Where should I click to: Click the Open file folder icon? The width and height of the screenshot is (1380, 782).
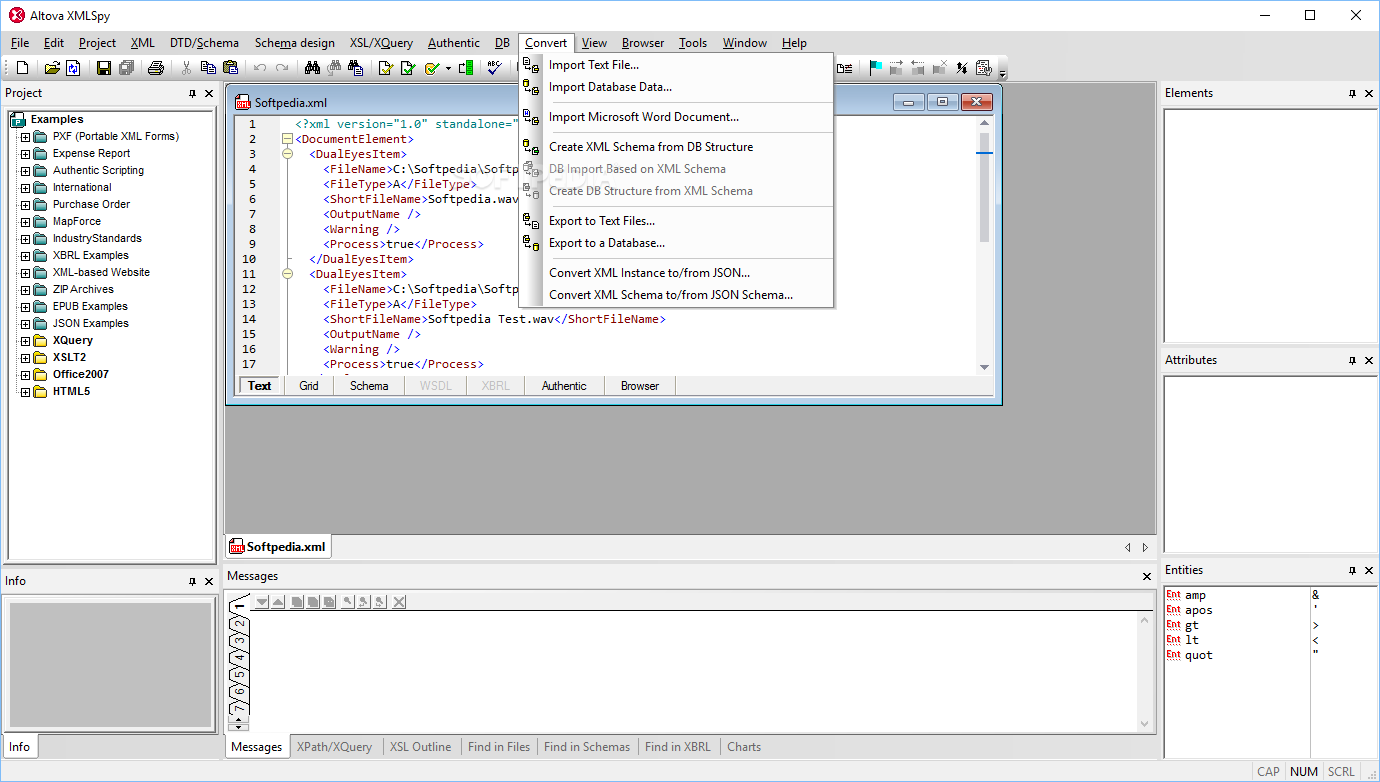click(52, 68)
